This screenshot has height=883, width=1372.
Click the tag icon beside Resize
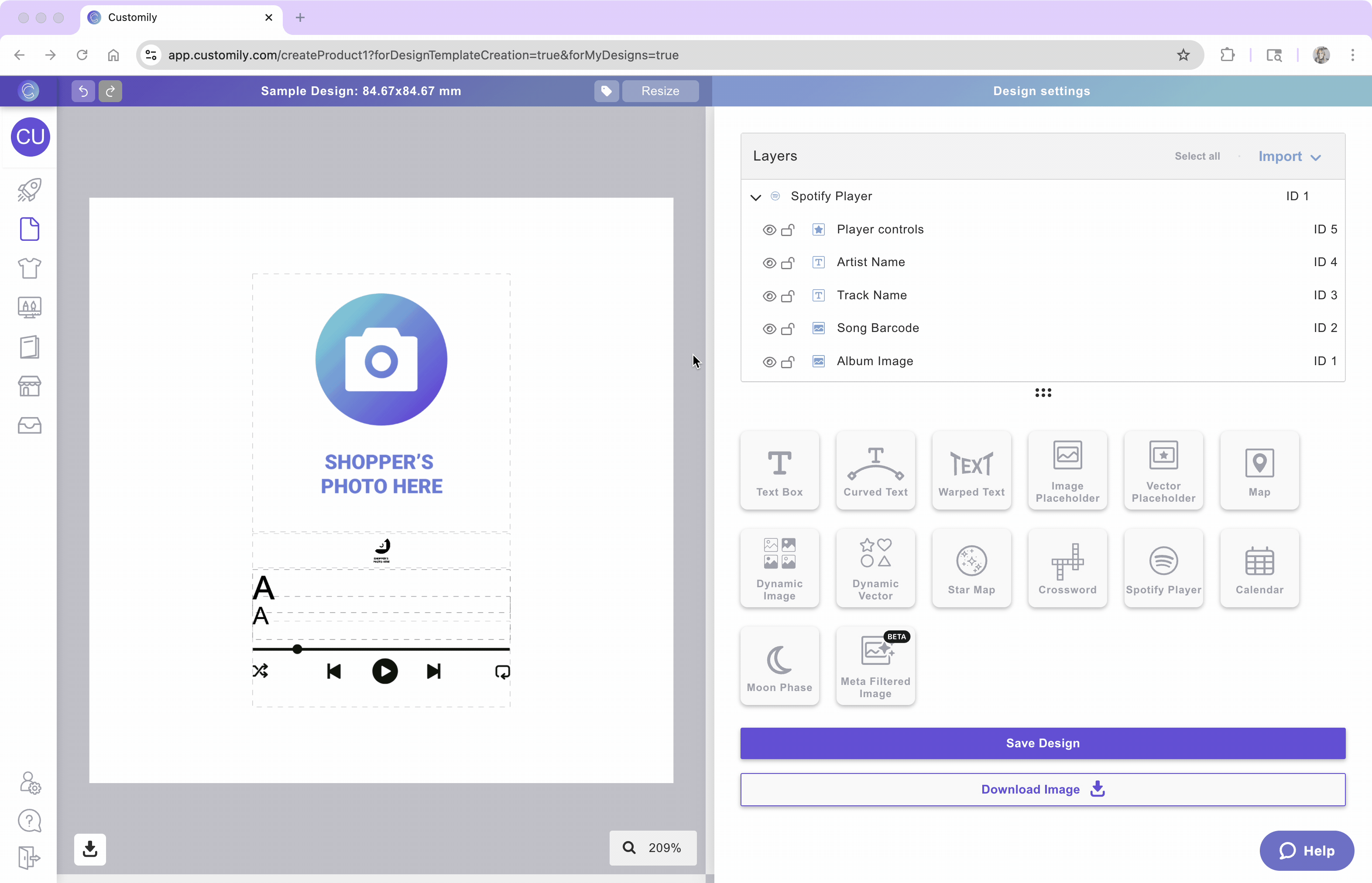click(x=606, y=91)
